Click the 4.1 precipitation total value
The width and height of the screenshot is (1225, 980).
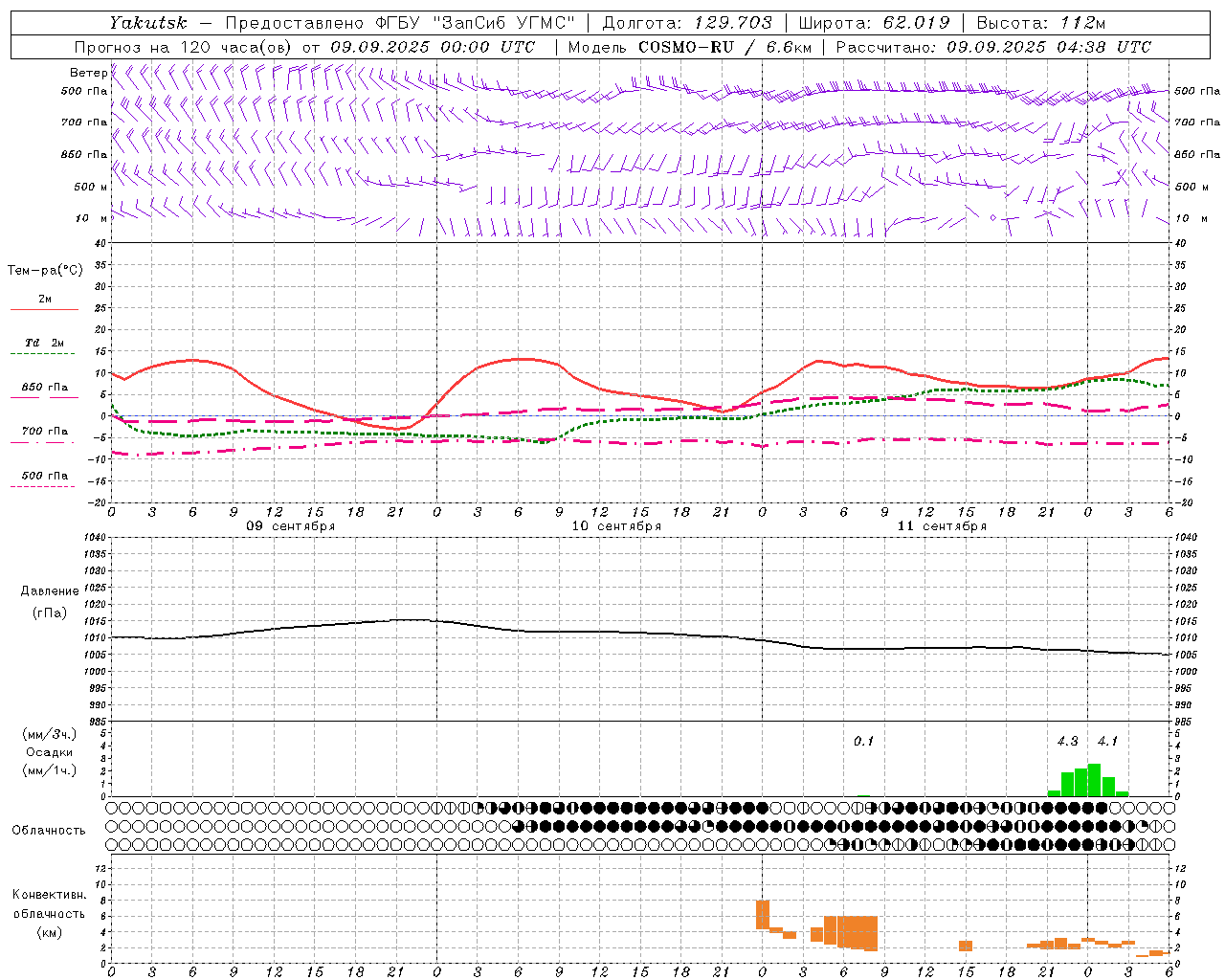(x=1107, y=742)
